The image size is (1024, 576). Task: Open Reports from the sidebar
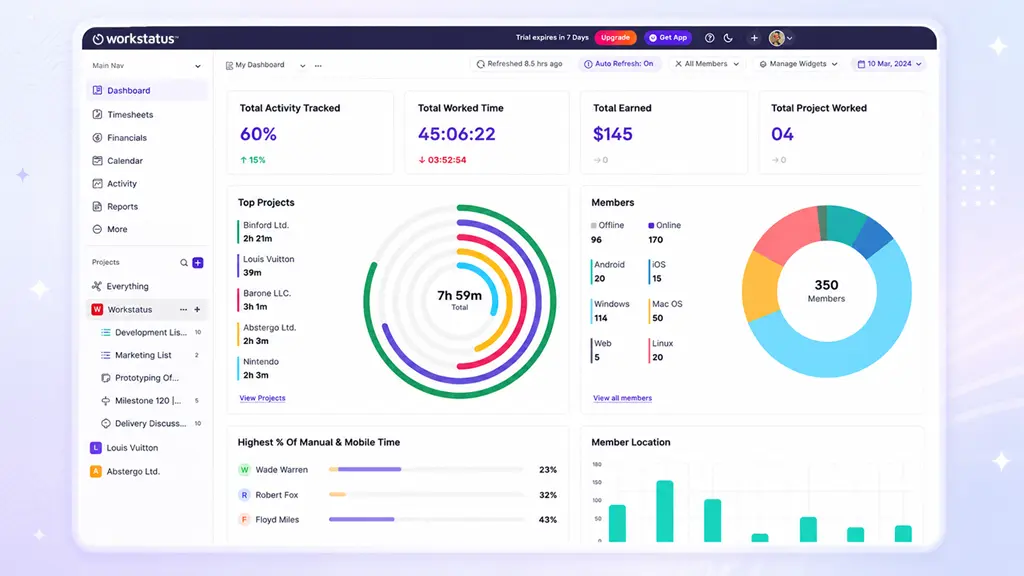coord(122,206)
